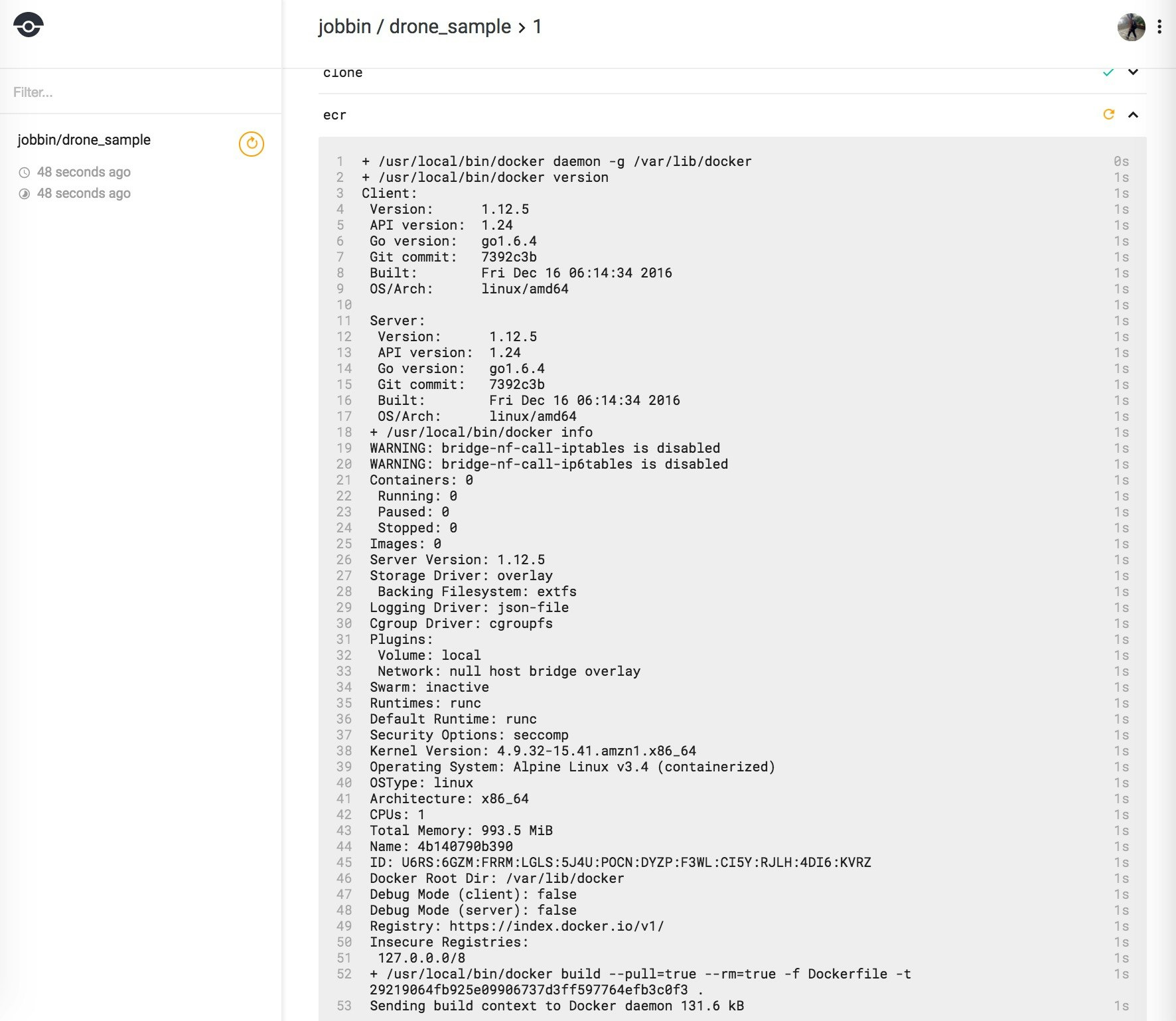
Task: Click log line 'Logging Driver: json-file'
Action: [469, 607]
